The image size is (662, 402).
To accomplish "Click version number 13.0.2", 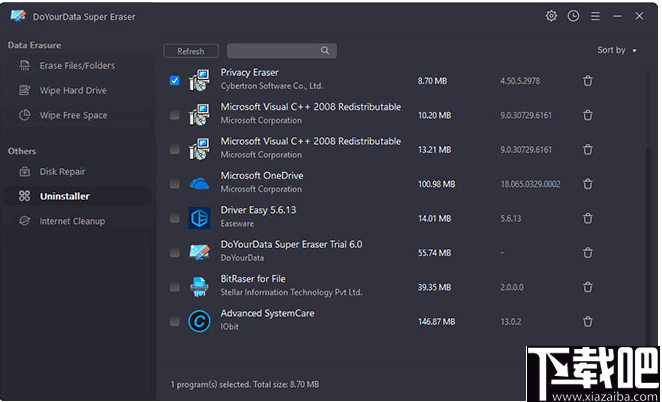I will (x=510, y=322).
